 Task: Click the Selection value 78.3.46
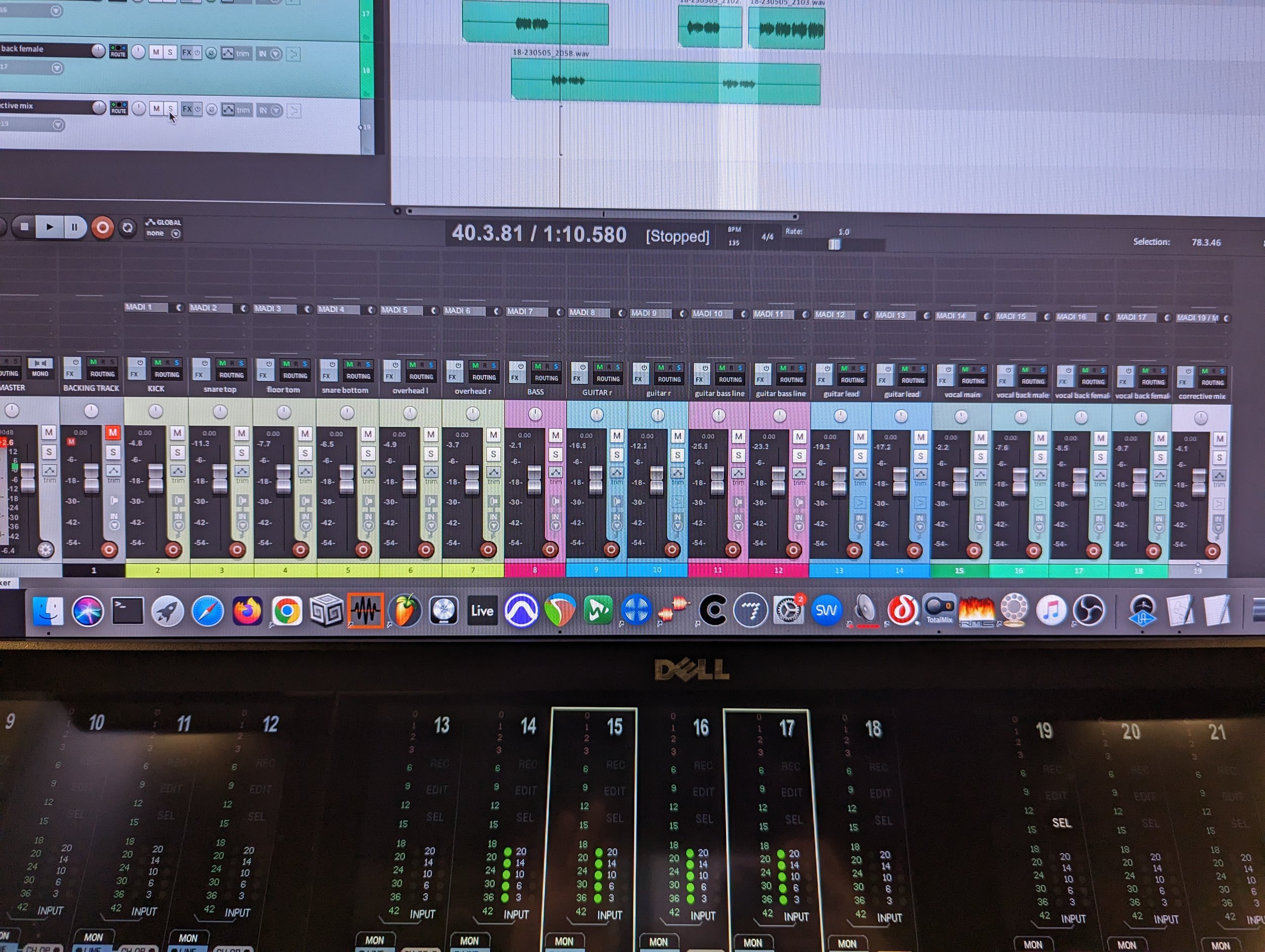(1205, 242)
